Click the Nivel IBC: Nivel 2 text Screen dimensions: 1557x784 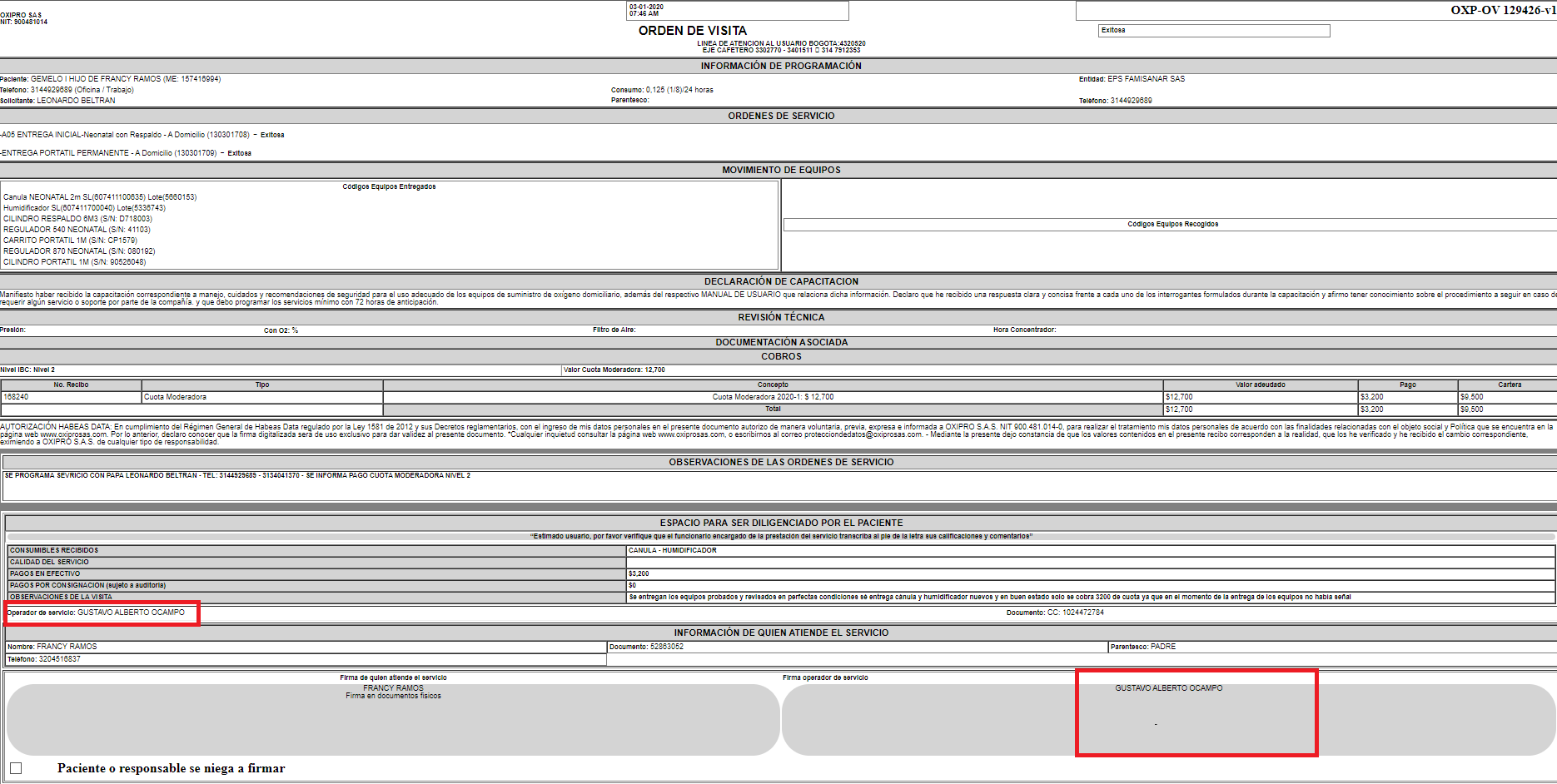click(x=27, y=370)
